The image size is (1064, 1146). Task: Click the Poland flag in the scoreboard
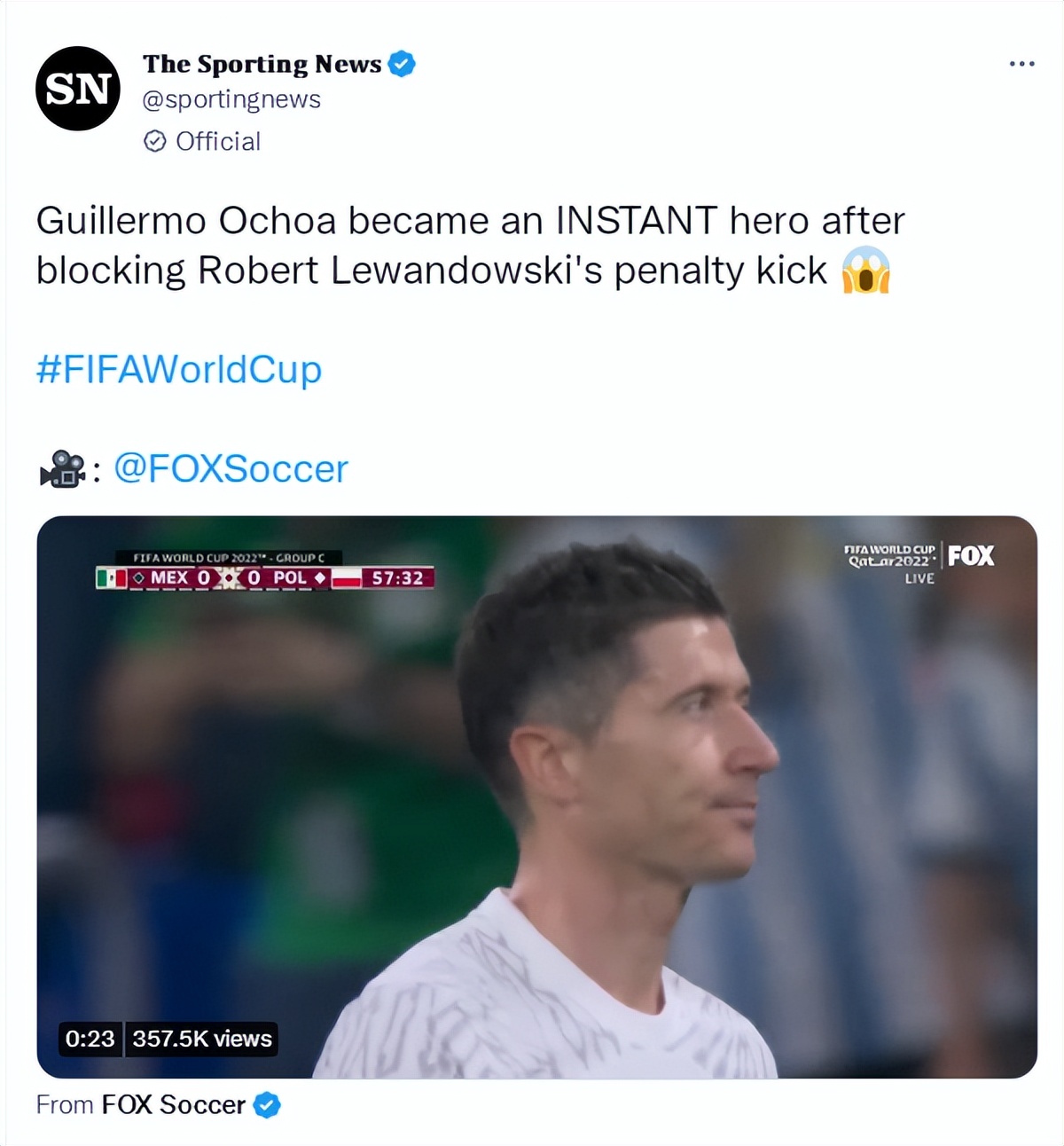[x=347, y=578]
